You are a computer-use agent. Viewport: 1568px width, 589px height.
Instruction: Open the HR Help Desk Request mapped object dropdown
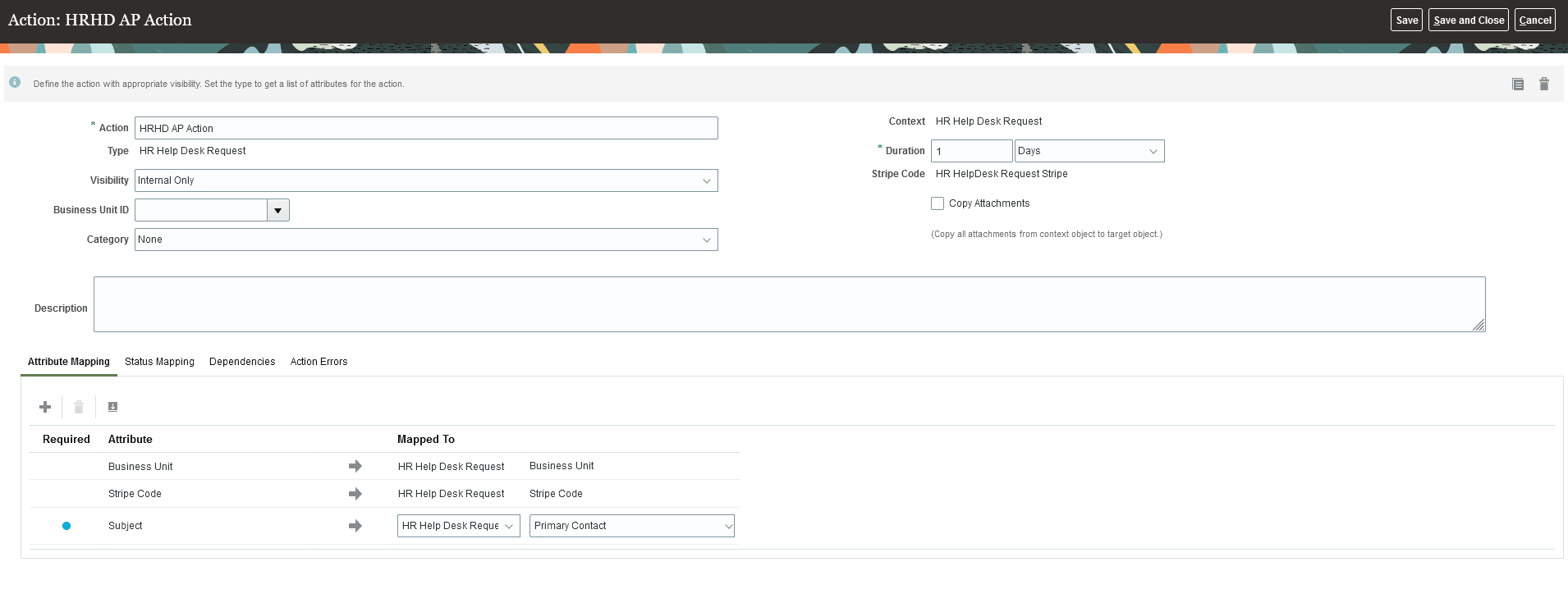(x=459, y=526)
